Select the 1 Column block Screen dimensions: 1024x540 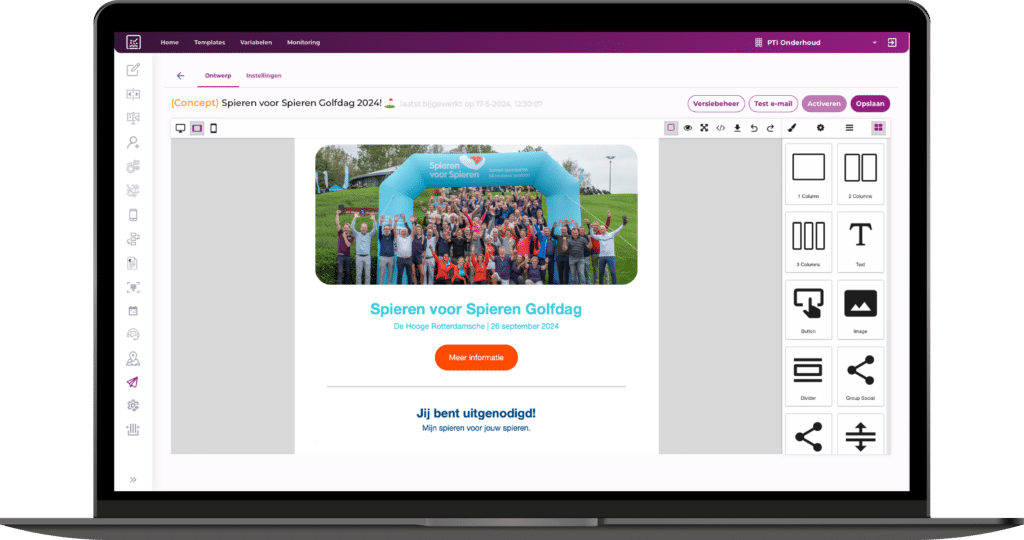tap(808, 174)
